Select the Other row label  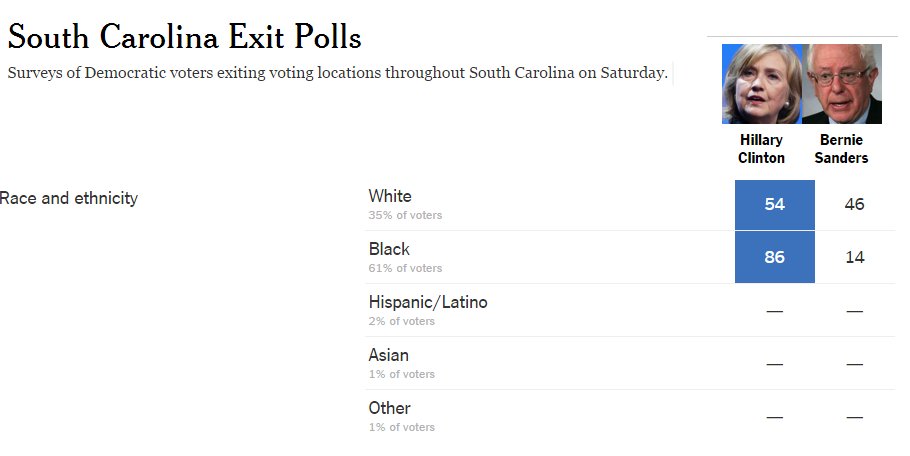click(x=389, y=408)
